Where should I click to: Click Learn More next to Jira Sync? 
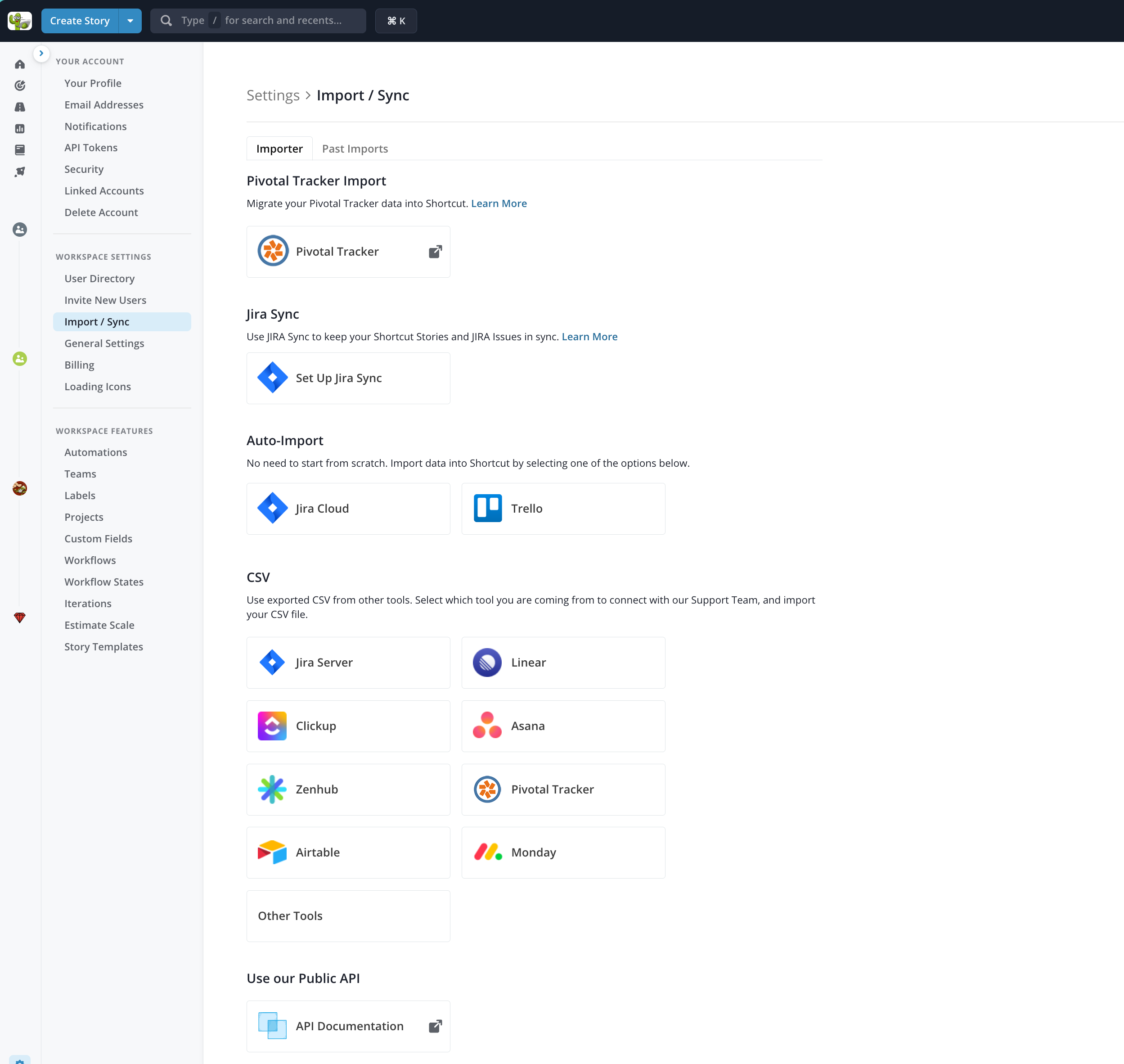(589, 336)
